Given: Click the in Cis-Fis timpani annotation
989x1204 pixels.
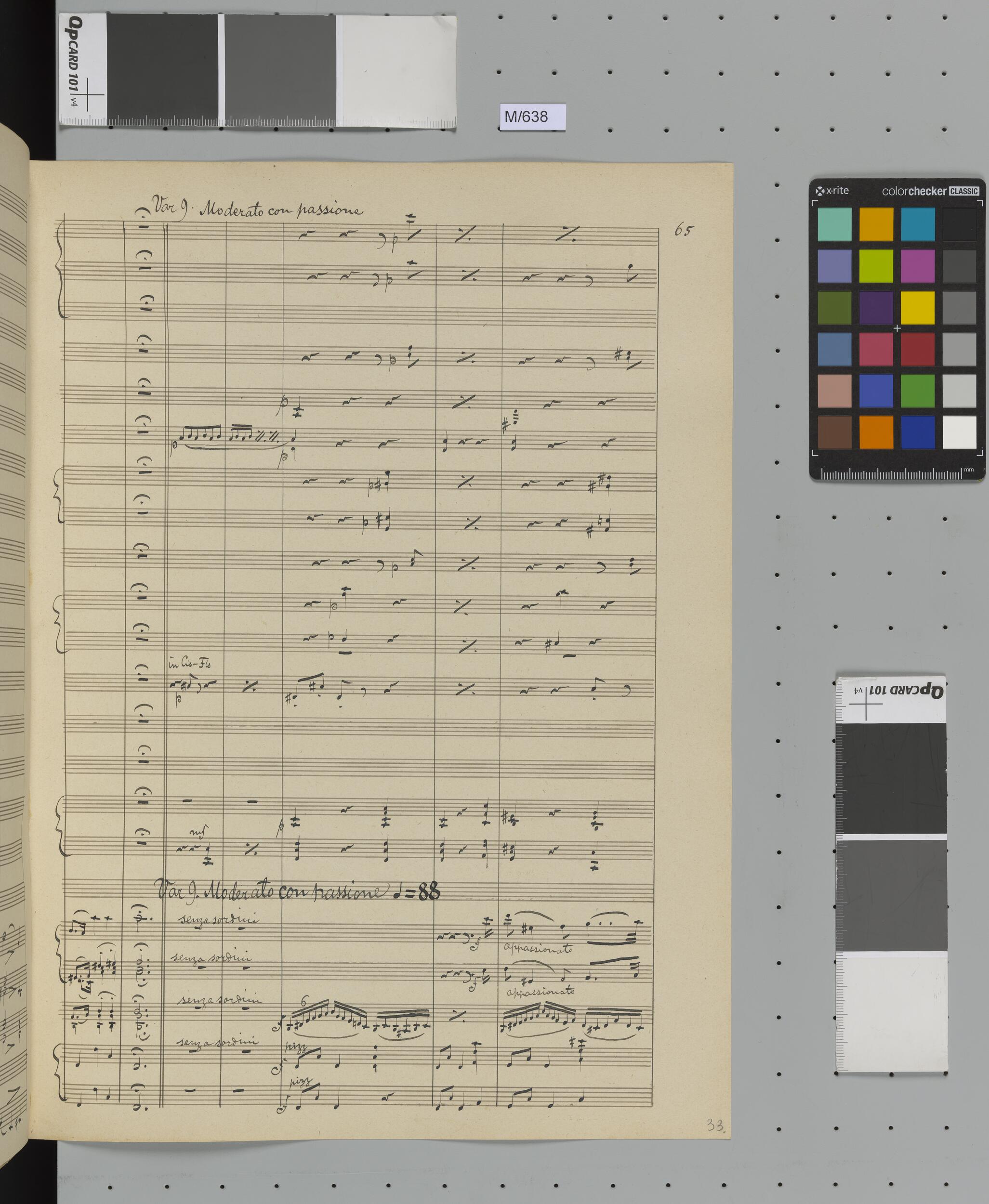Looking at the screenshot, I should click(190, 663).
